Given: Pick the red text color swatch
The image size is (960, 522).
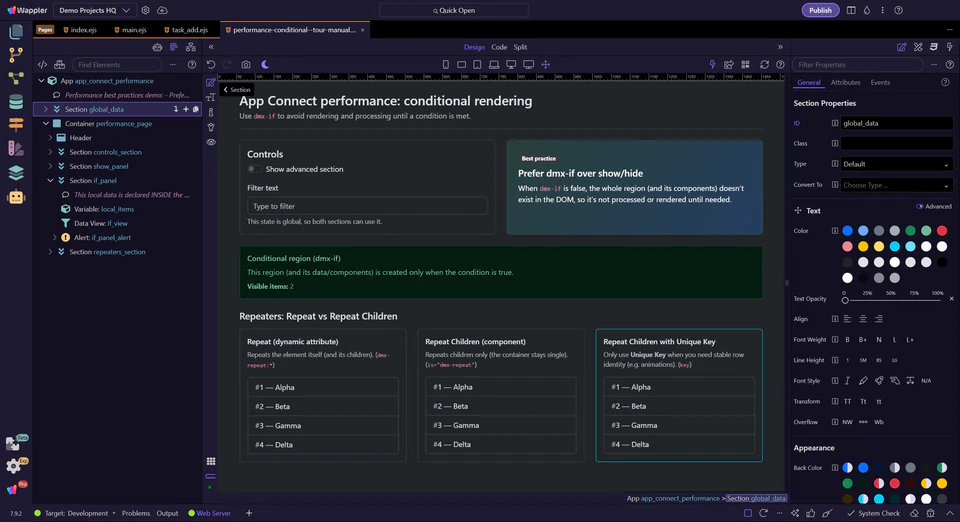Looking at the screenshot, I should click(942, 231).
